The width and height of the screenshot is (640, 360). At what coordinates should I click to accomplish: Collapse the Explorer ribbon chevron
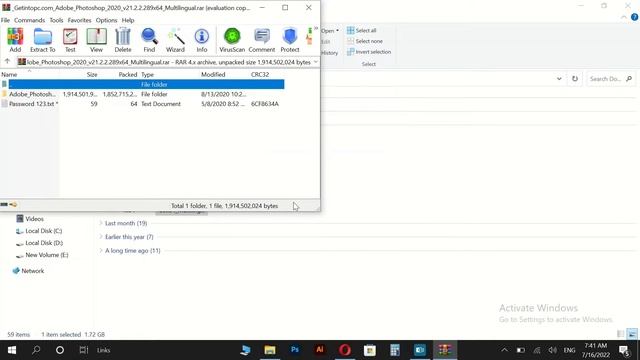pyautogui.click(x=624, y=17)
